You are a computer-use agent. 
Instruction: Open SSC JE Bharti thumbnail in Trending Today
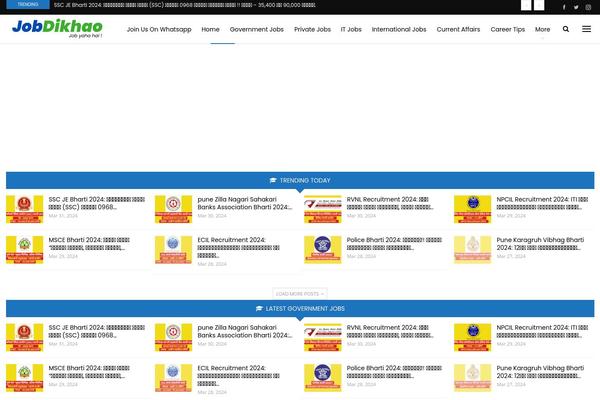click(x=24, y=209)
